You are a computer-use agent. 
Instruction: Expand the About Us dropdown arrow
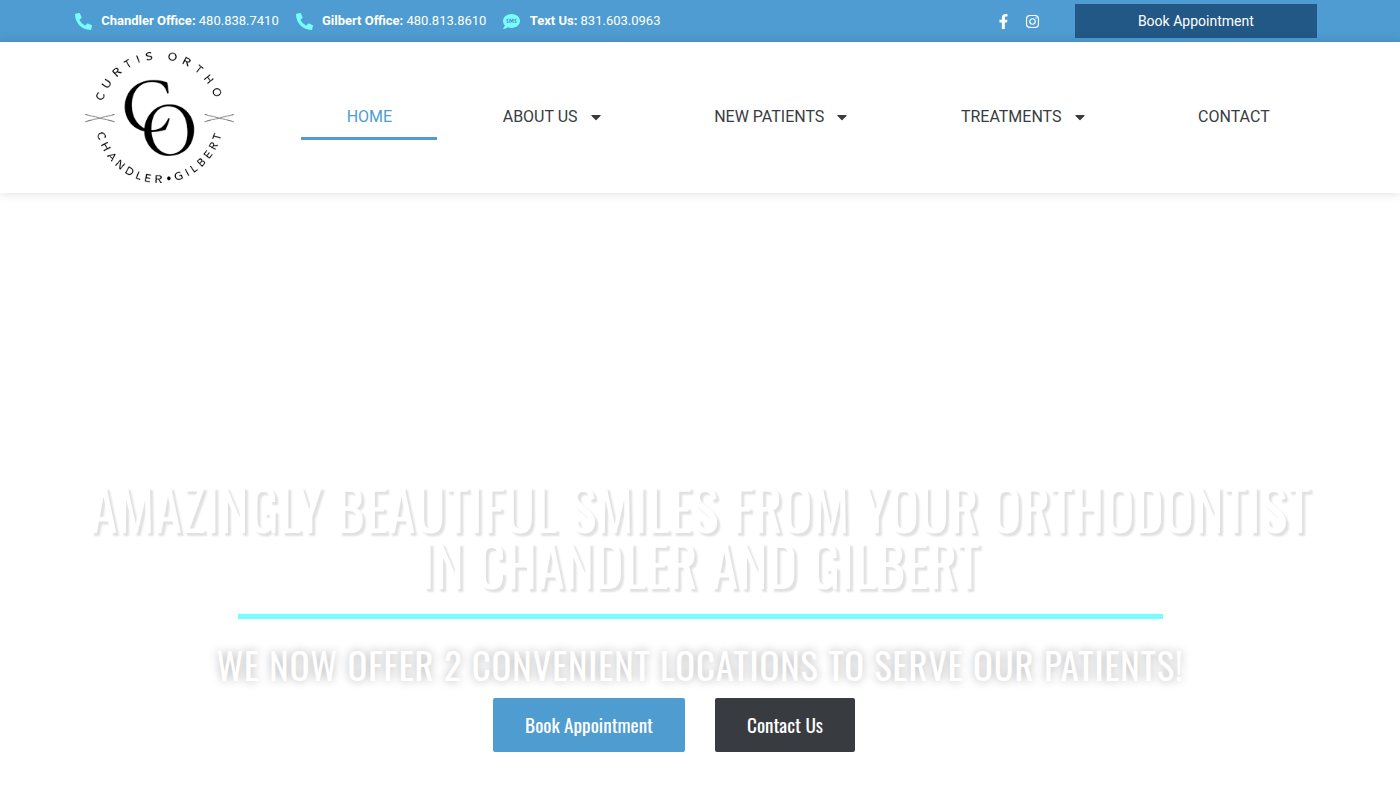tap(596, 117)
